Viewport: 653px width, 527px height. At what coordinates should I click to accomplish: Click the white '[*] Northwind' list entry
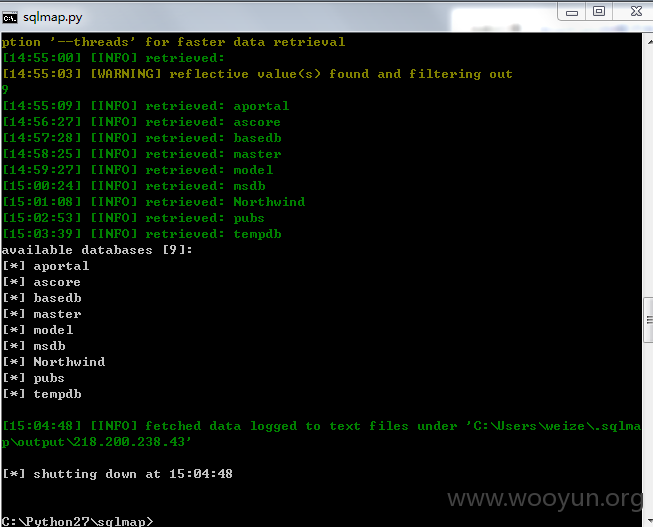(x=54, y=362)
